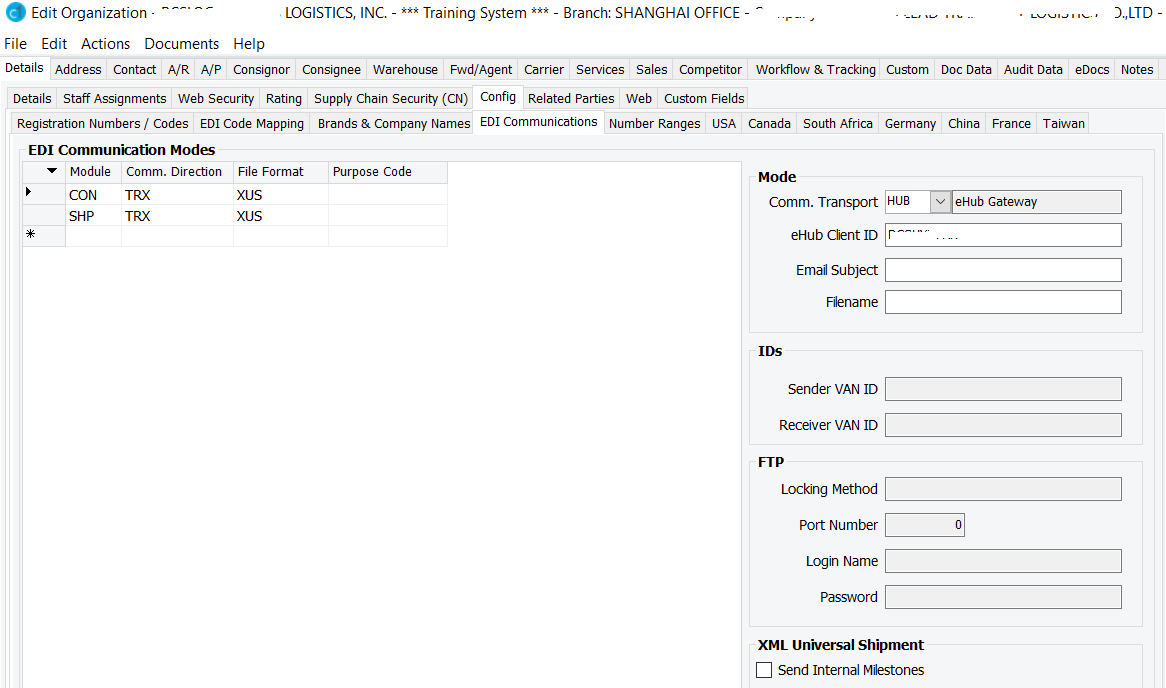Focus the Filename input field

1003,302
